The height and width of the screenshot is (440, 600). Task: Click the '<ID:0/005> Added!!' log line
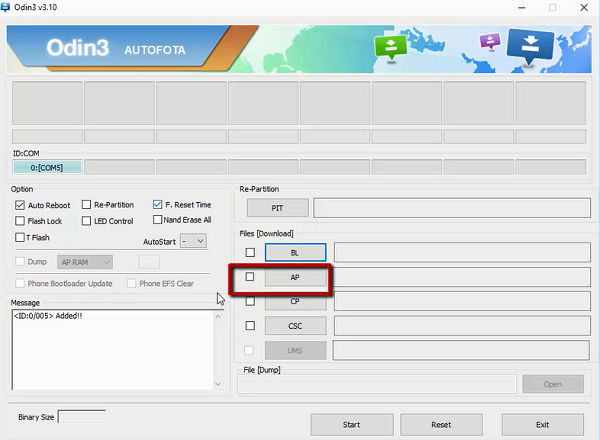pyautogui.click(x=48, y=316)
